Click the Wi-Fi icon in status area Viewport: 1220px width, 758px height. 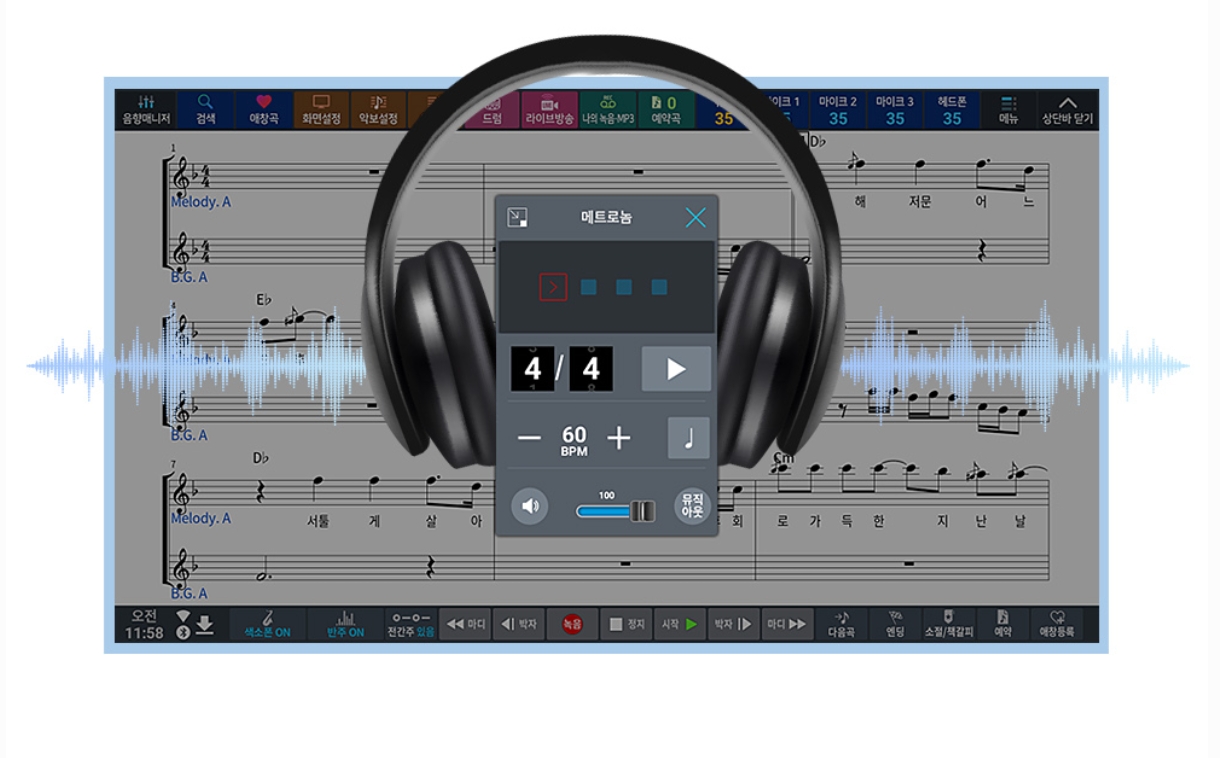tap(183, 617)
